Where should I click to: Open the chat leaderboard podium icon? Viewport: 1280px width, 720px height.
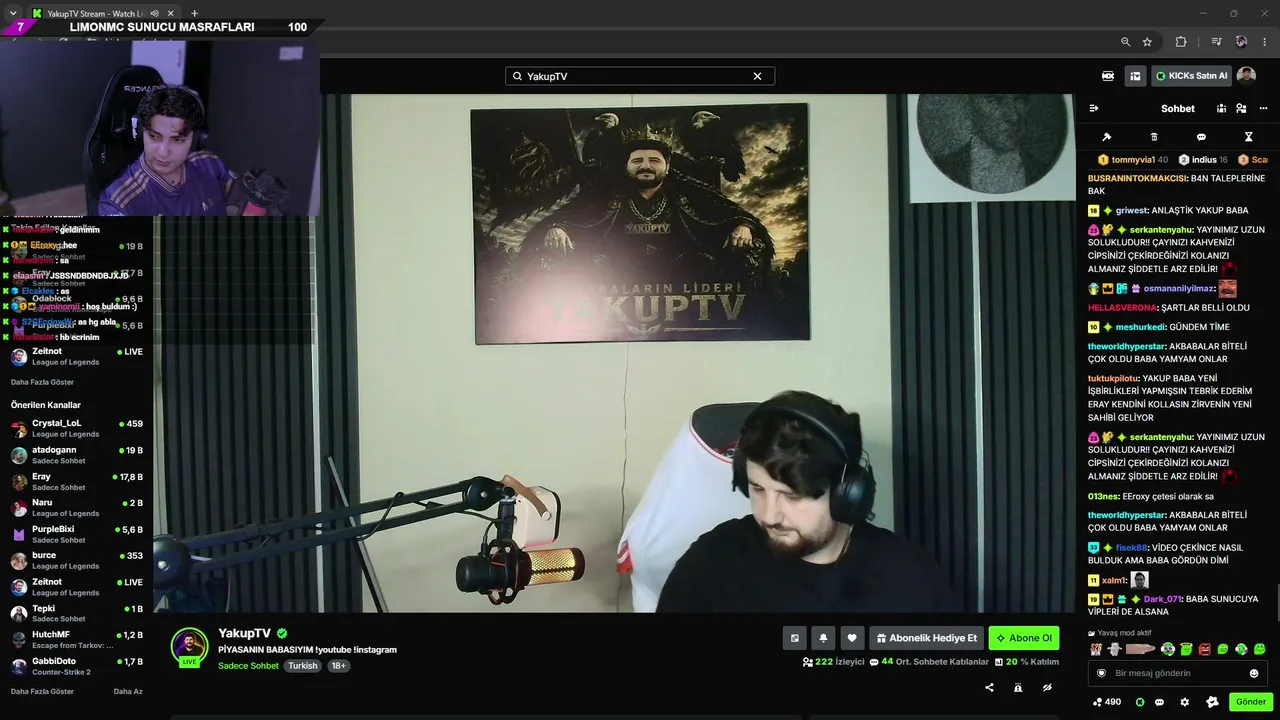pyautogui.click(x=1219, y=108)
